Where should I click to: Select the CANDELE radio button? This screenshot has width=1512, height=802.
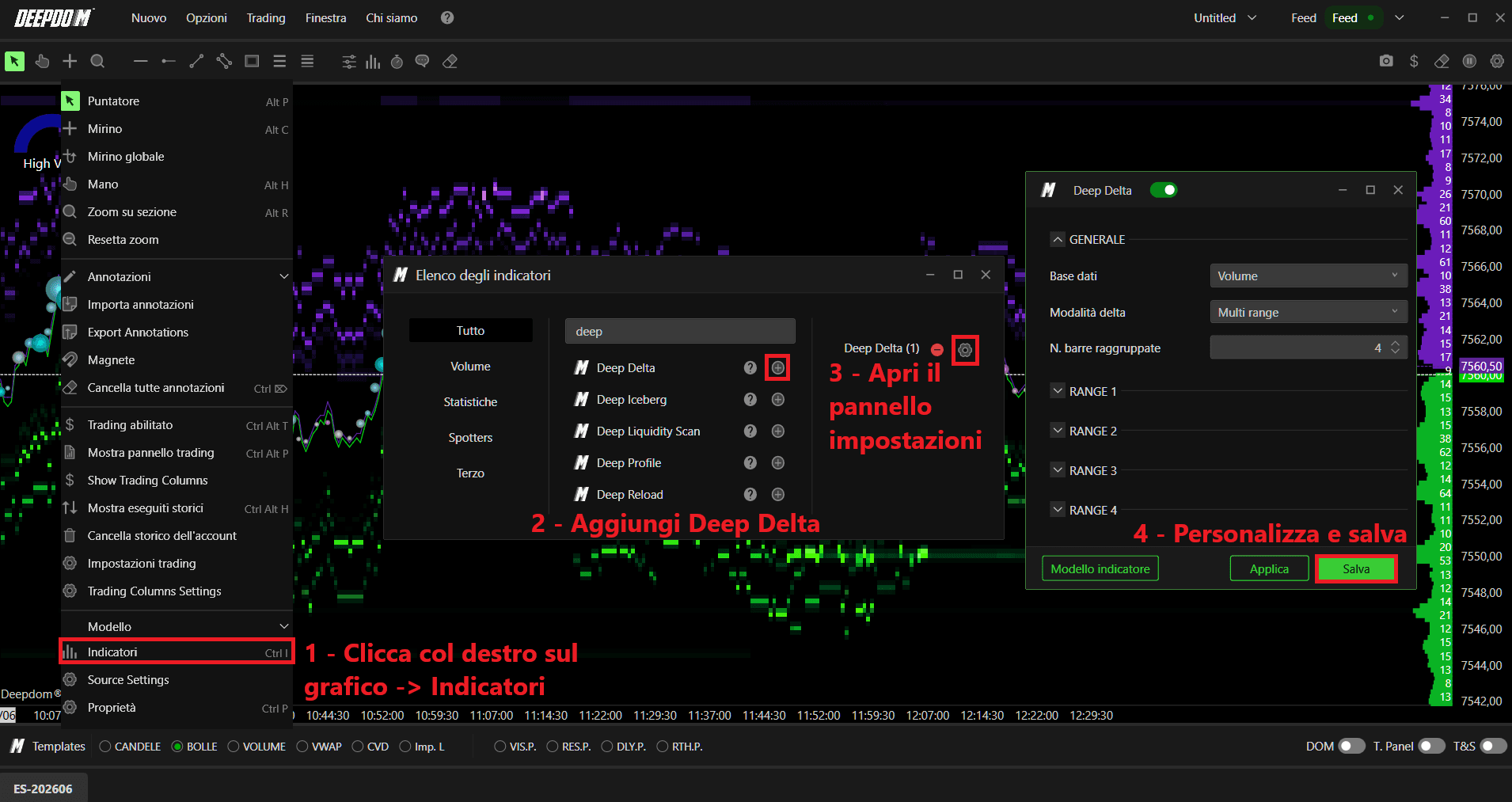105,747
